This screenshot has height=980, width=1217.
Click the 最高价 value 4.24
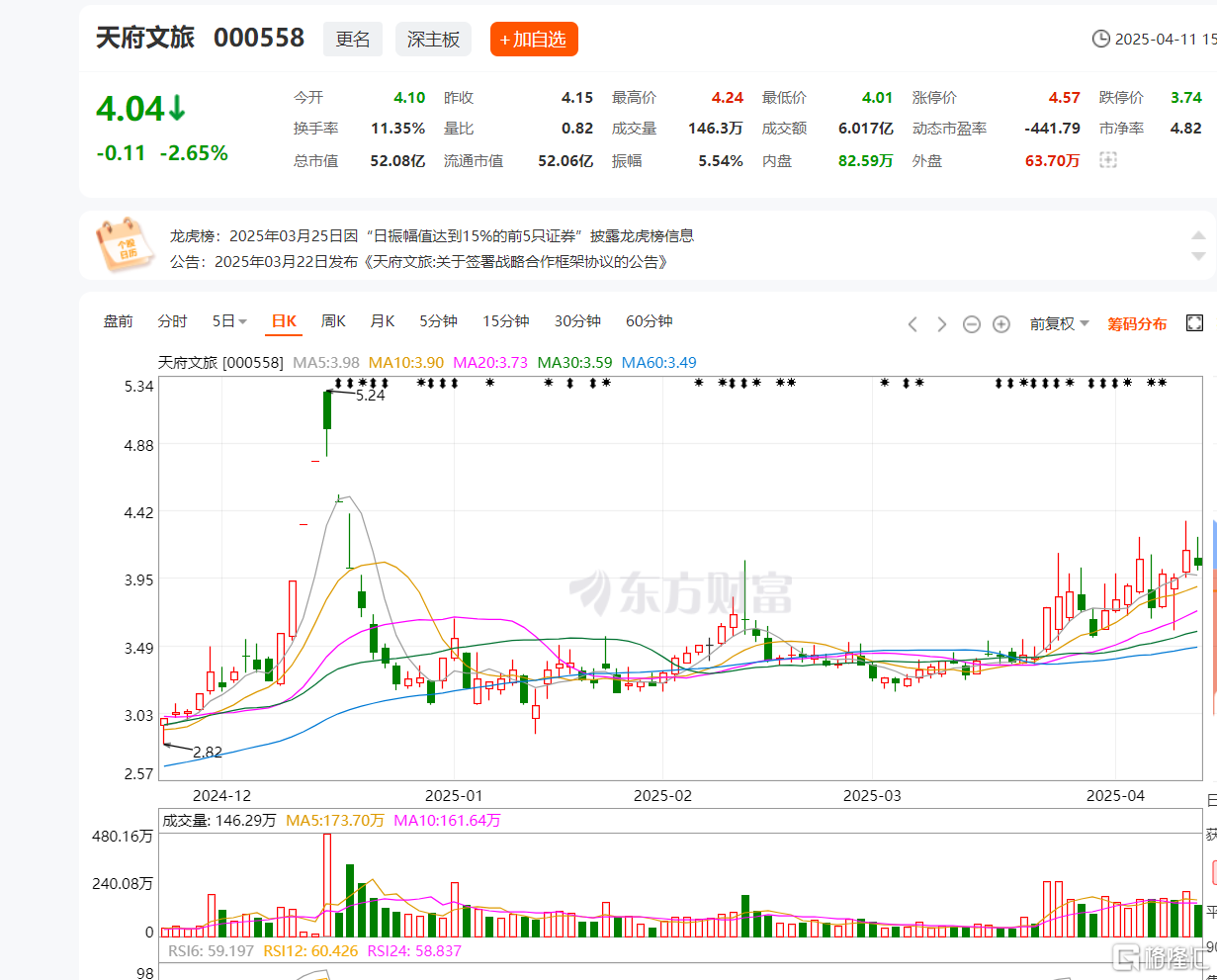pos(728,98)
